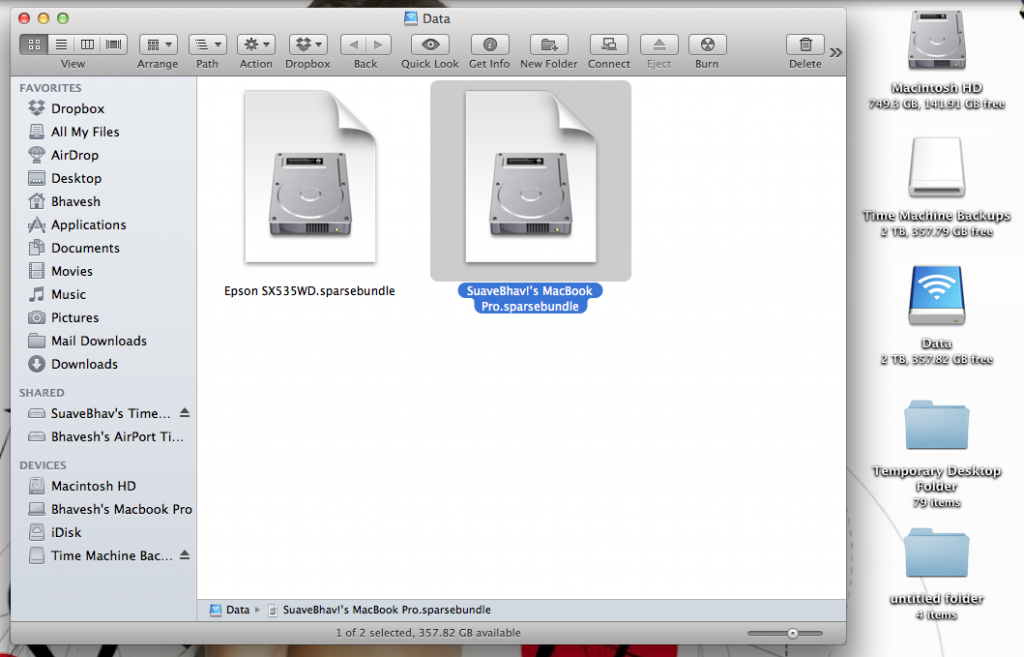Open the Dropbox toolbar dropdown

coord(307,45)
